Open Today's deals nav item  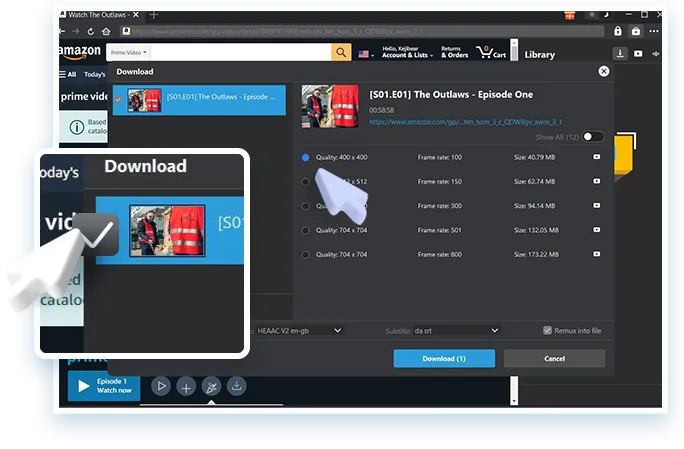point(94,75)
